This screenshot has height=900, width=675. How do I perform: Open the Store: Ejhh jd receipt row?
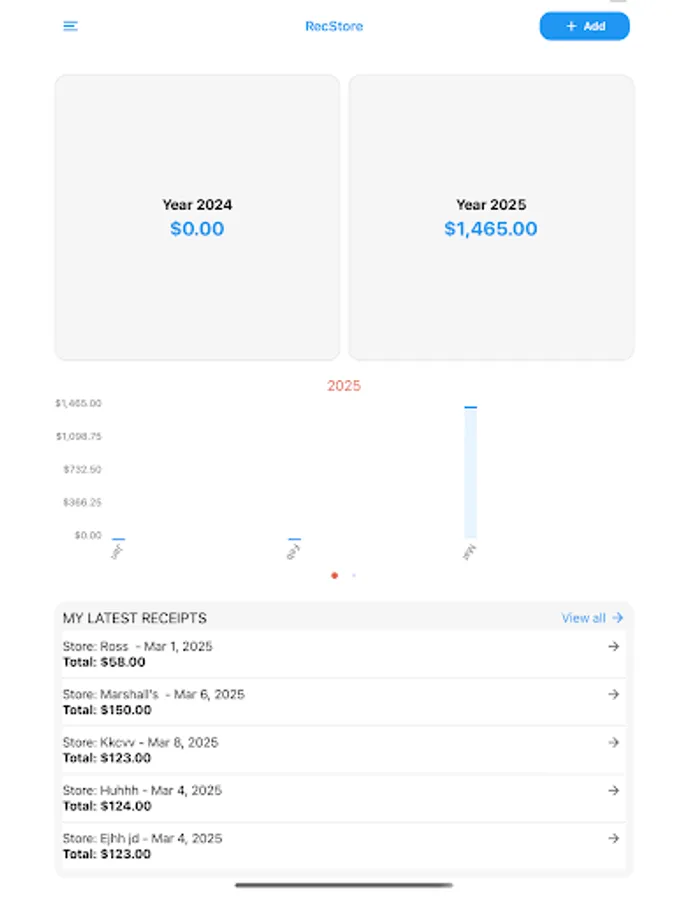point(344,846)
